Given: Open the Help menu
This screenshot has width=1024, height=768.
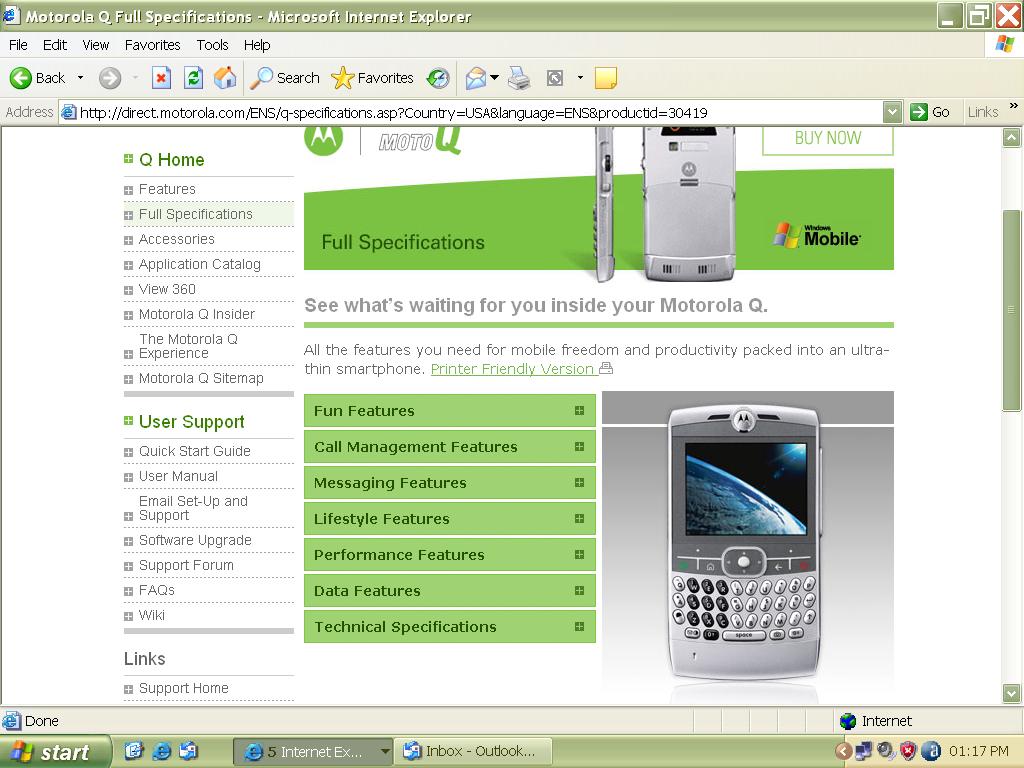Looking at the screenshot, I should tap(257, 45).
